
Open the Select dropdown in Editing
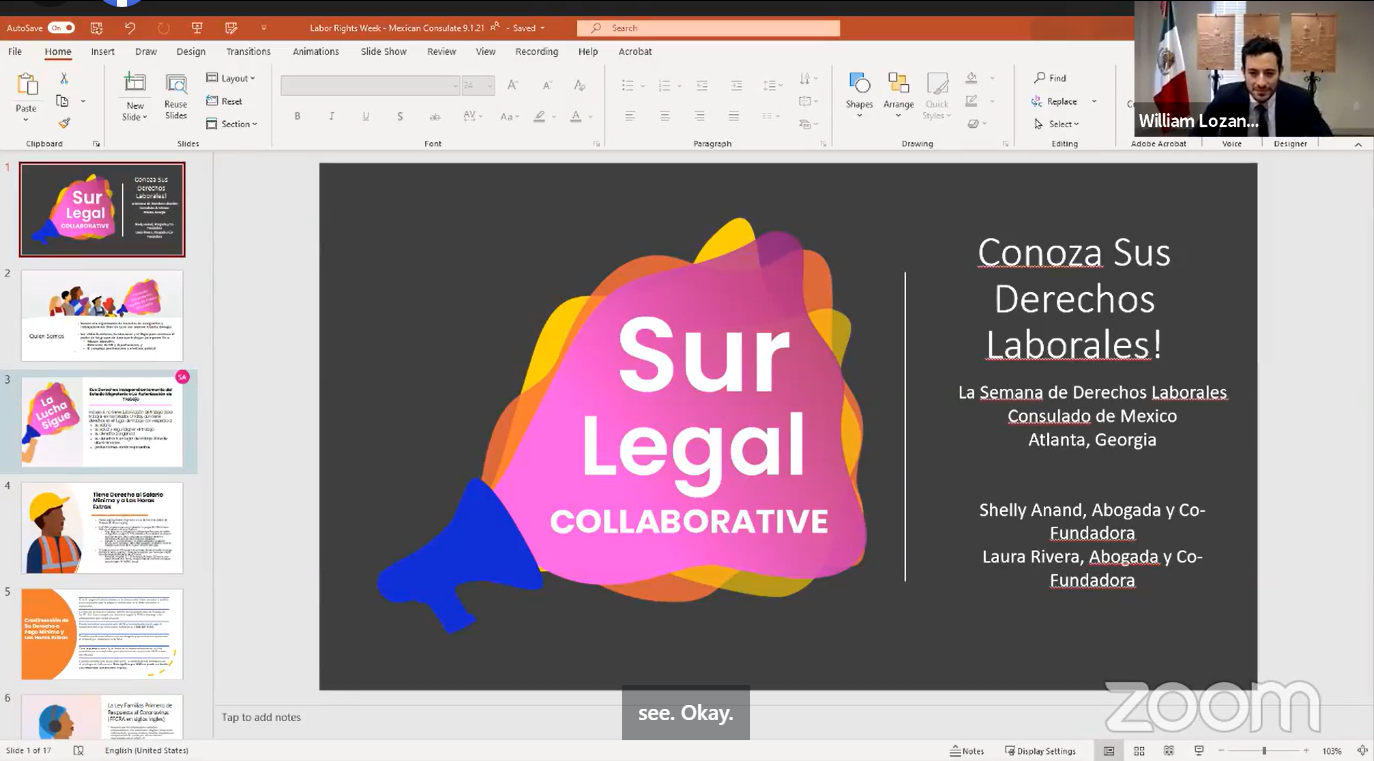tap(1056, 124)
